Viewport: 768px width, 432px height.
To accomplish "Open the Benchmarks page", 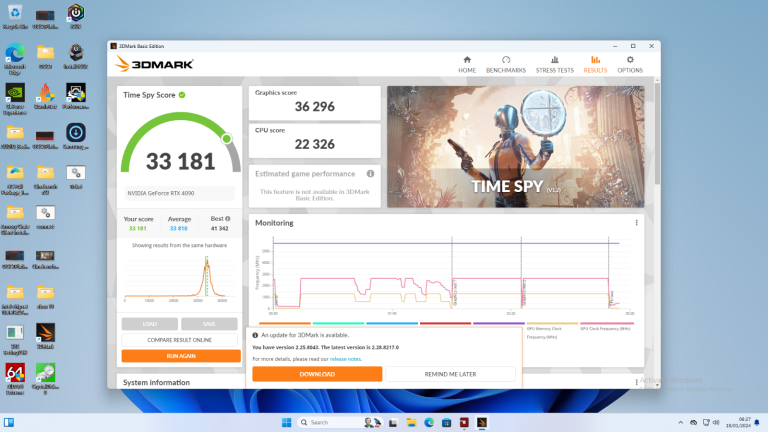I will (506, 65).
